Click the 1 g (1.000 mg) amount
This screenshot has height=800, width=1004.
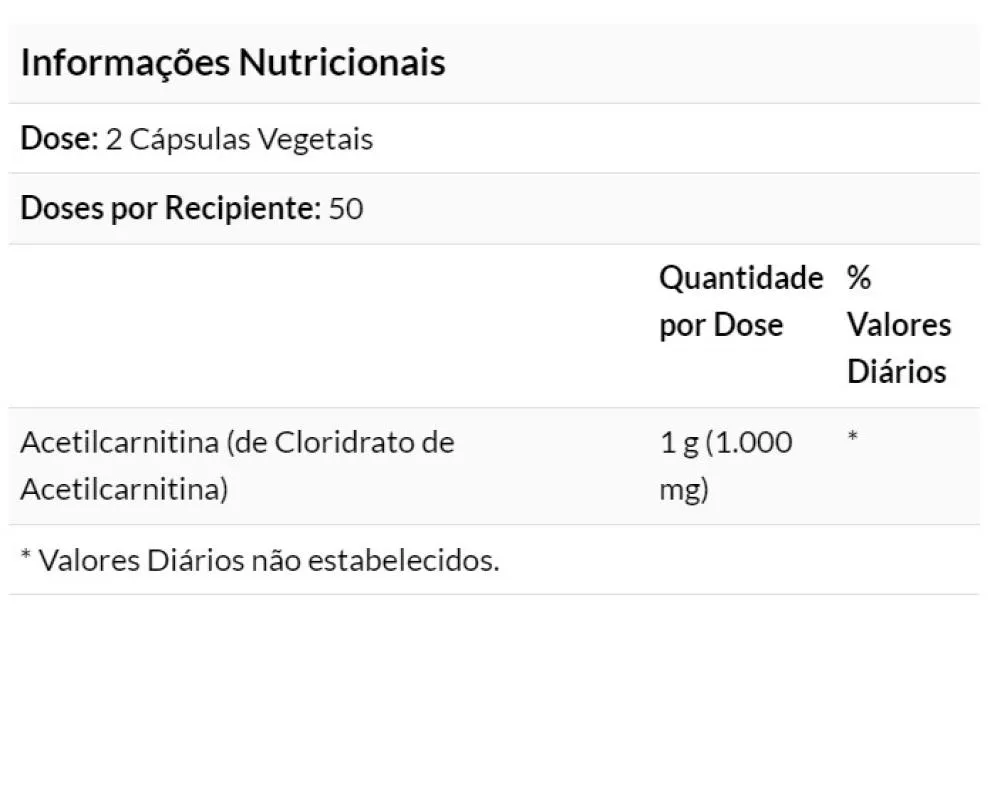click(x=726, y=466)
